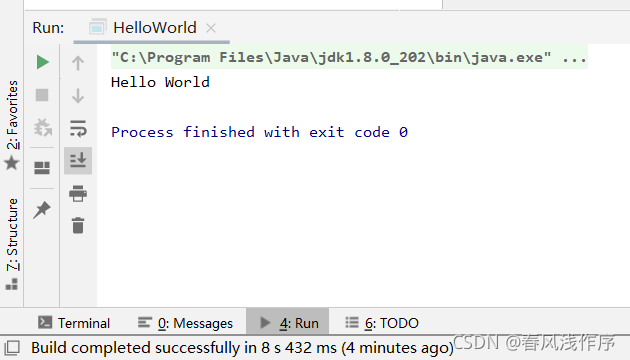Click the TODO tab's list icon

(352, 322)
